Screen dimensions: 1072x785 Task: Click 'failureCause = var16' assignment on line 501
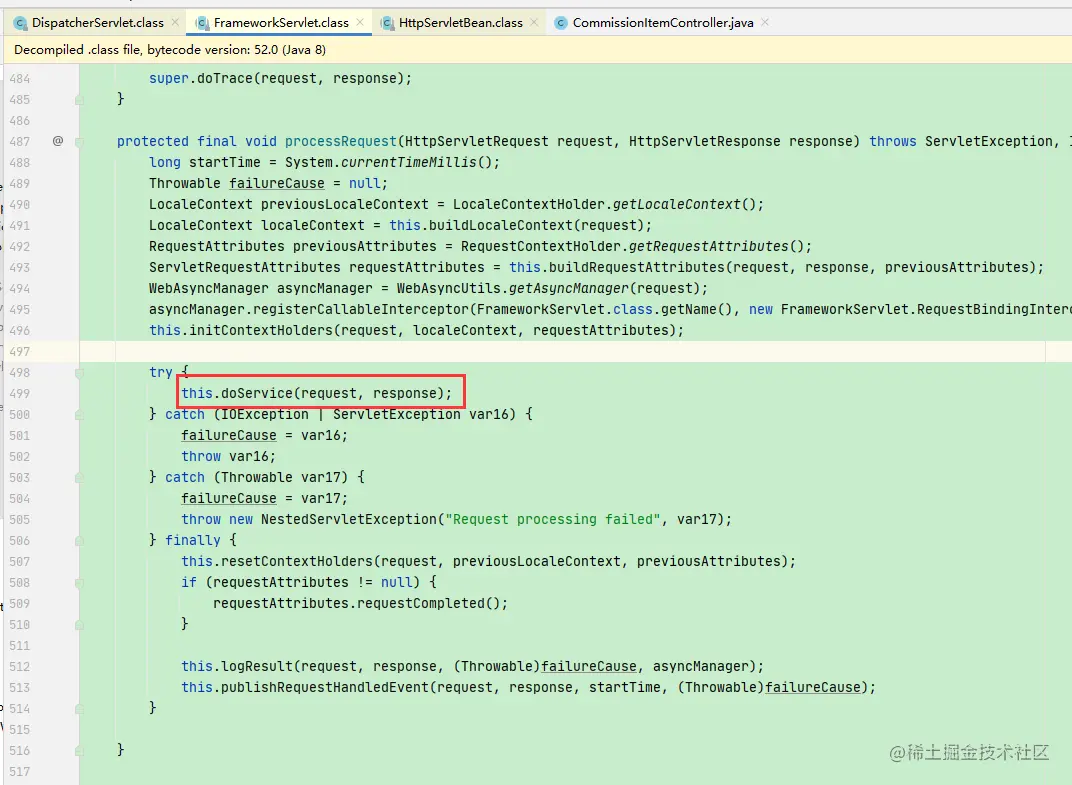pyautogui.click(x=264, y=436)
